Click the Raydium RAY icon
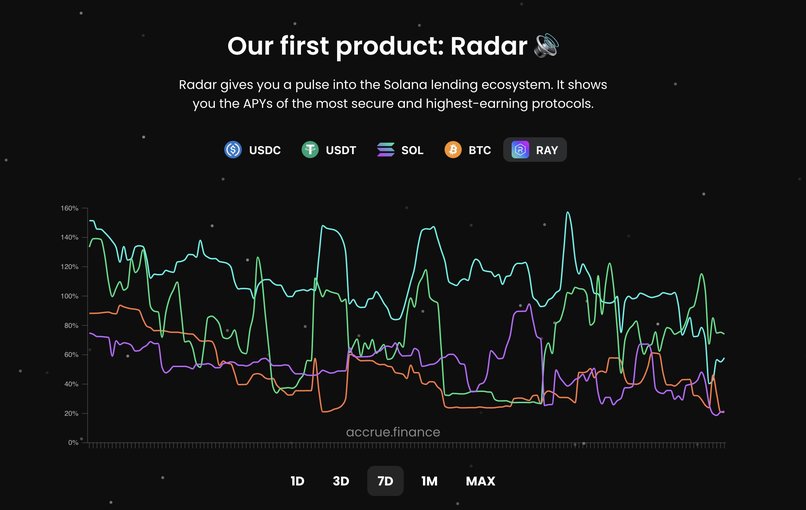Viewport: 806px width, 510px height. coord(520,150)
